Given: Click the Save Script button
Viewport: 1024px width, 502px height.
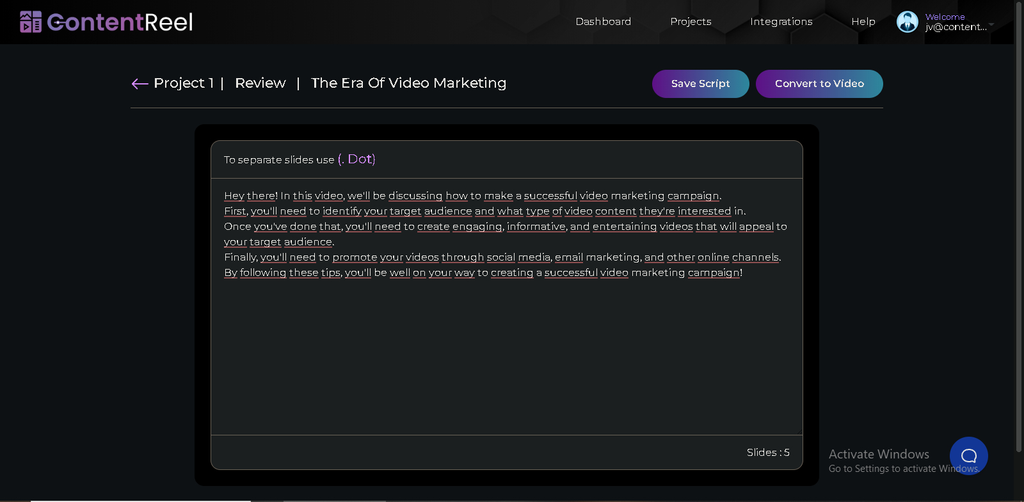Looking at the screenshot, I should click(x=700, y=84).
